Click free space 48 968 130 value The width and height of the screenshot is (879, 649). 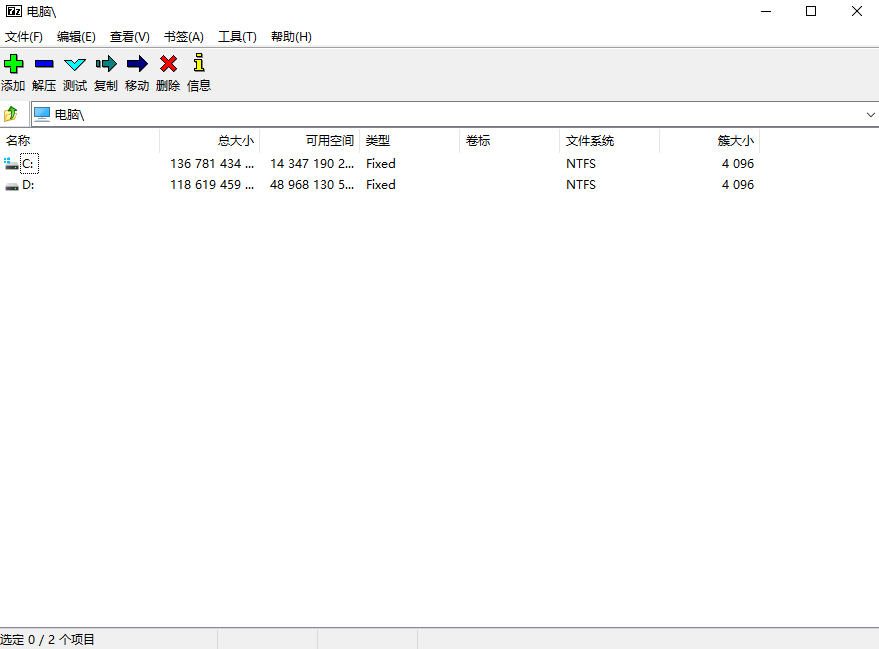[312, 185]
